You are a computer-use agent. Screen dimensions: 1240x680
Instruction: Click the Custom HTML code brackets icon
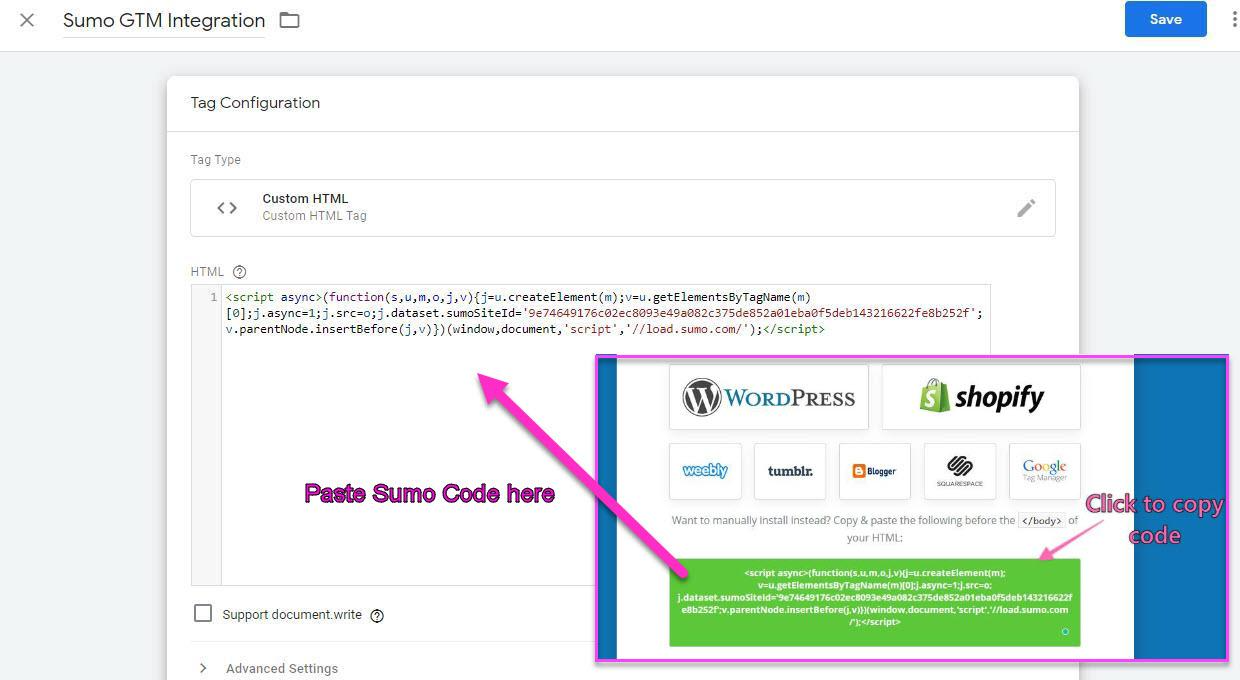227,208
